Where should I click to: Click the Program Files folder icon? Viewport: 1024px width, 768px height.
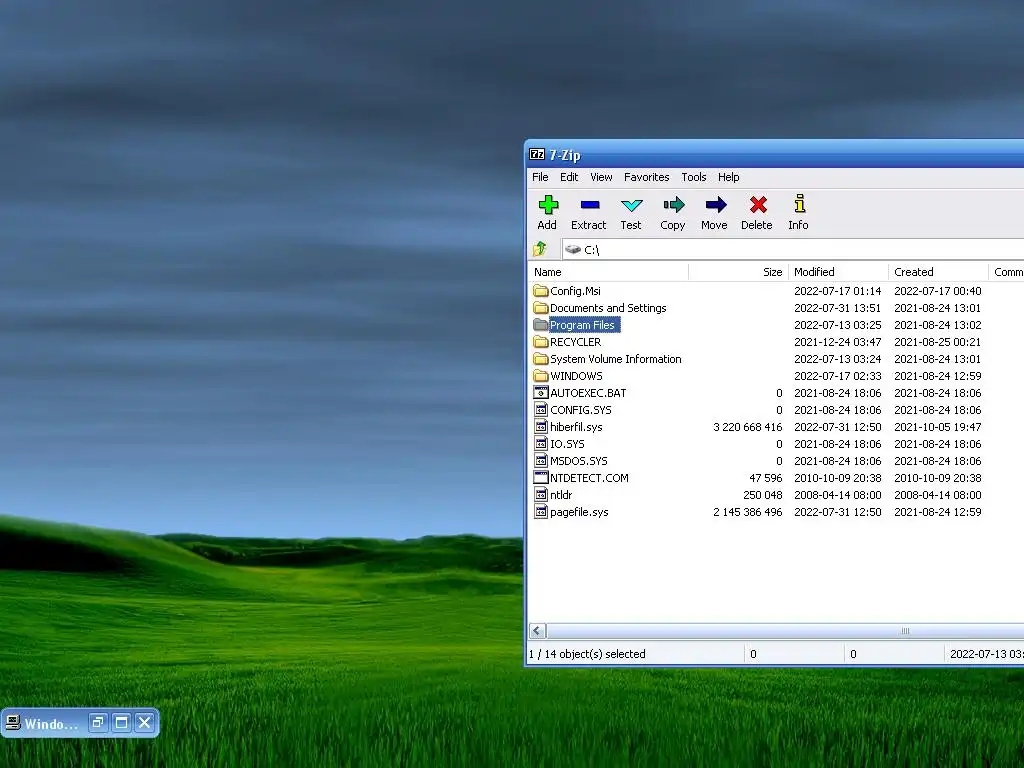(x=540, y=325)
